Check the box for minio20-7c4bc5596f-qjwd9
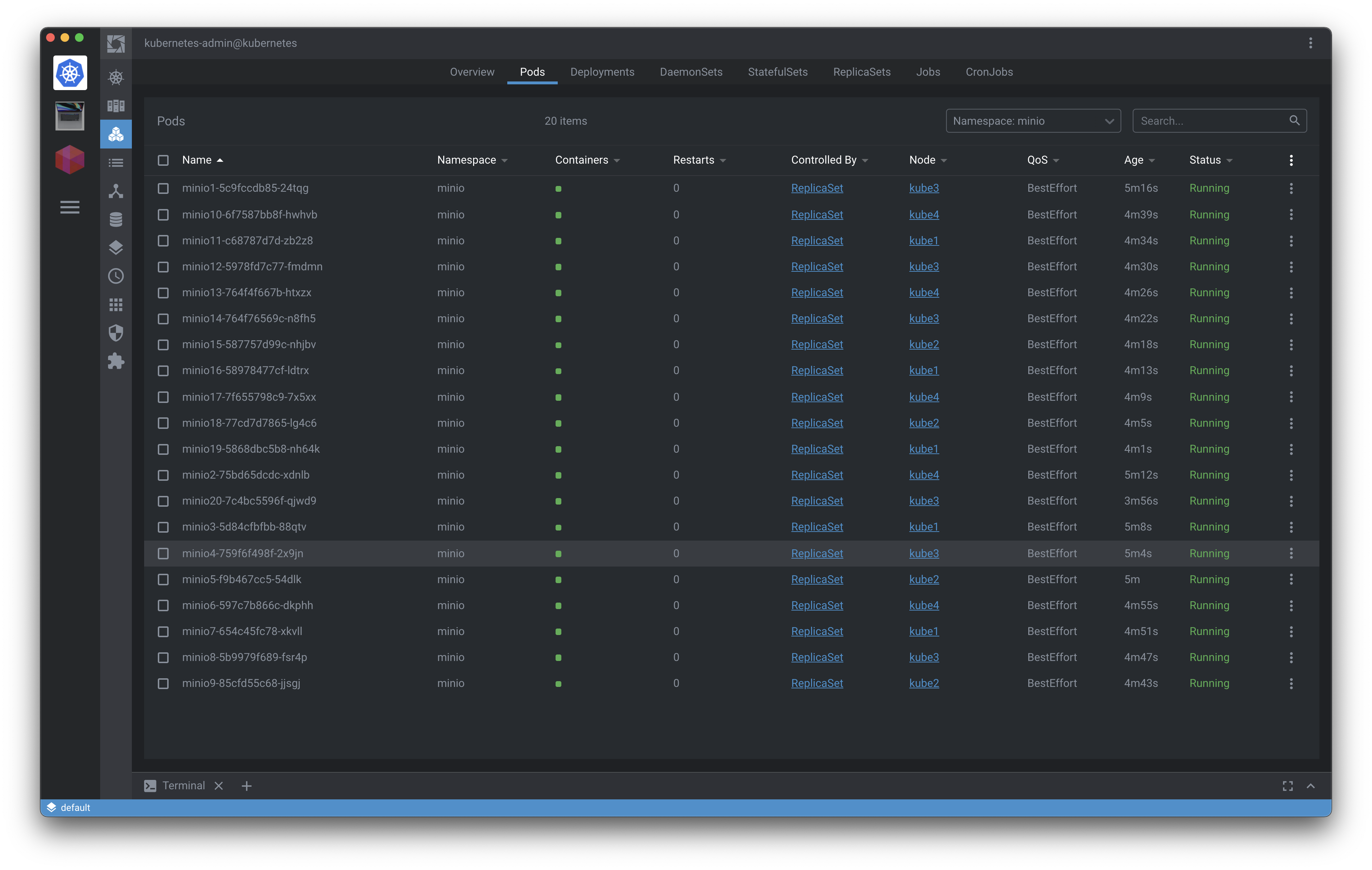Viewport: 1372px width, 870px height. 163,501
